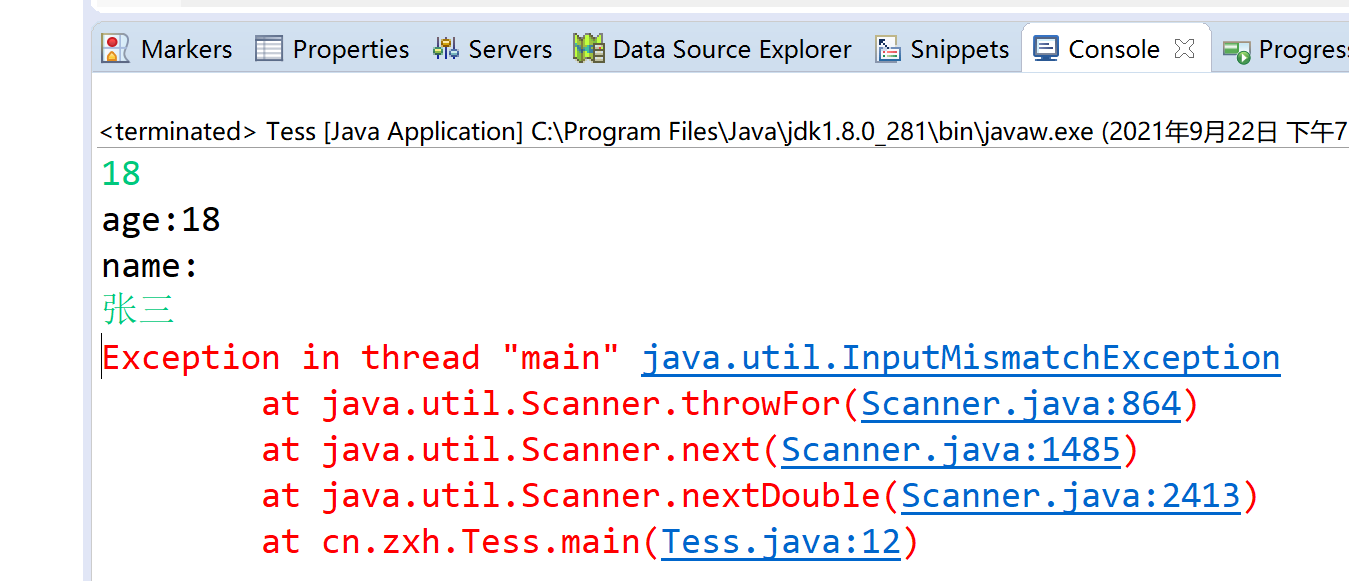Viewport: 1349px width, 581px height.
Task: Open Scanner.java:1485 from the stack trace
Action: 950,449
